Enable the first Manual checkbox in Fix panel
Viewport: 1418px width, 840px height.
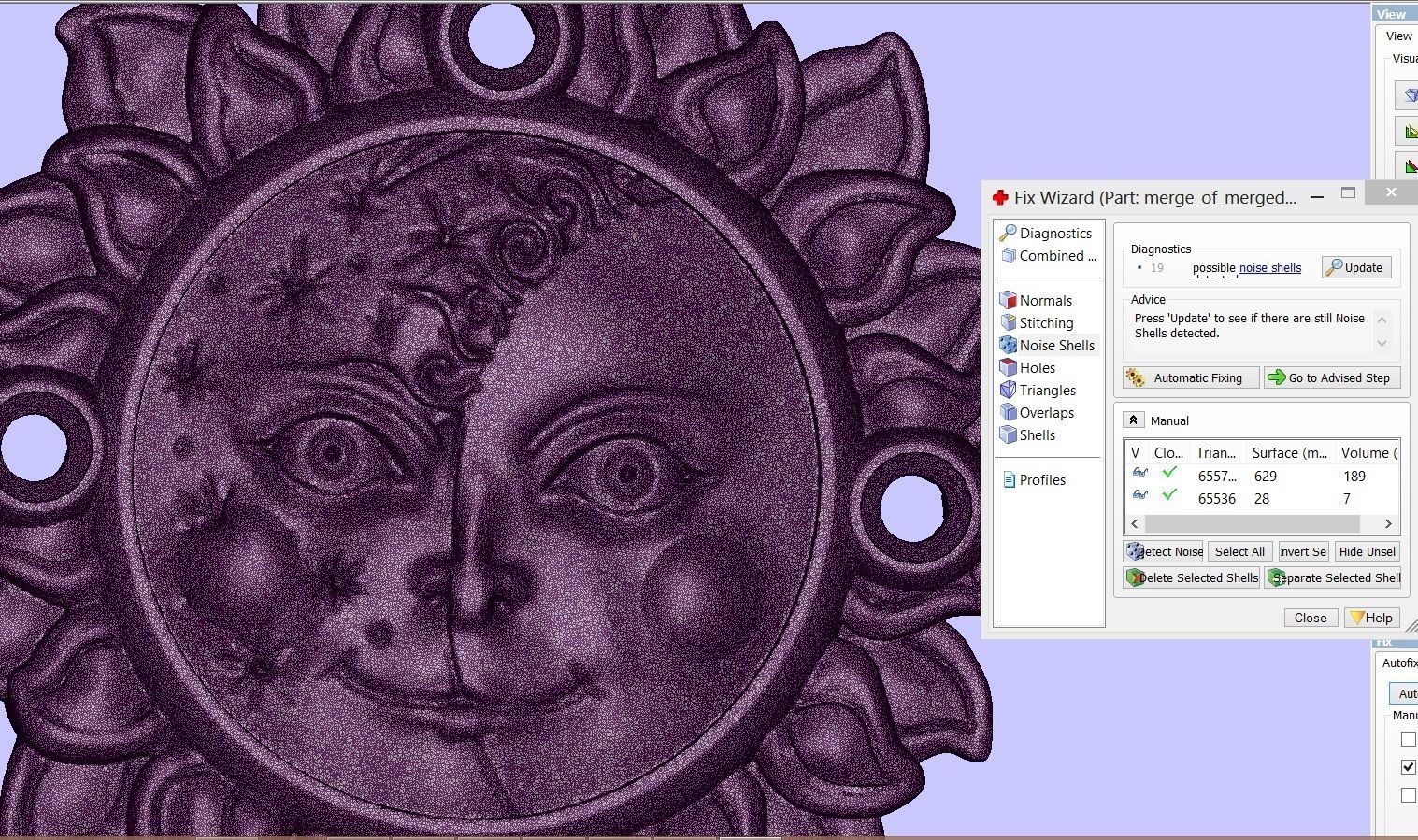[x=1409, y=740]
